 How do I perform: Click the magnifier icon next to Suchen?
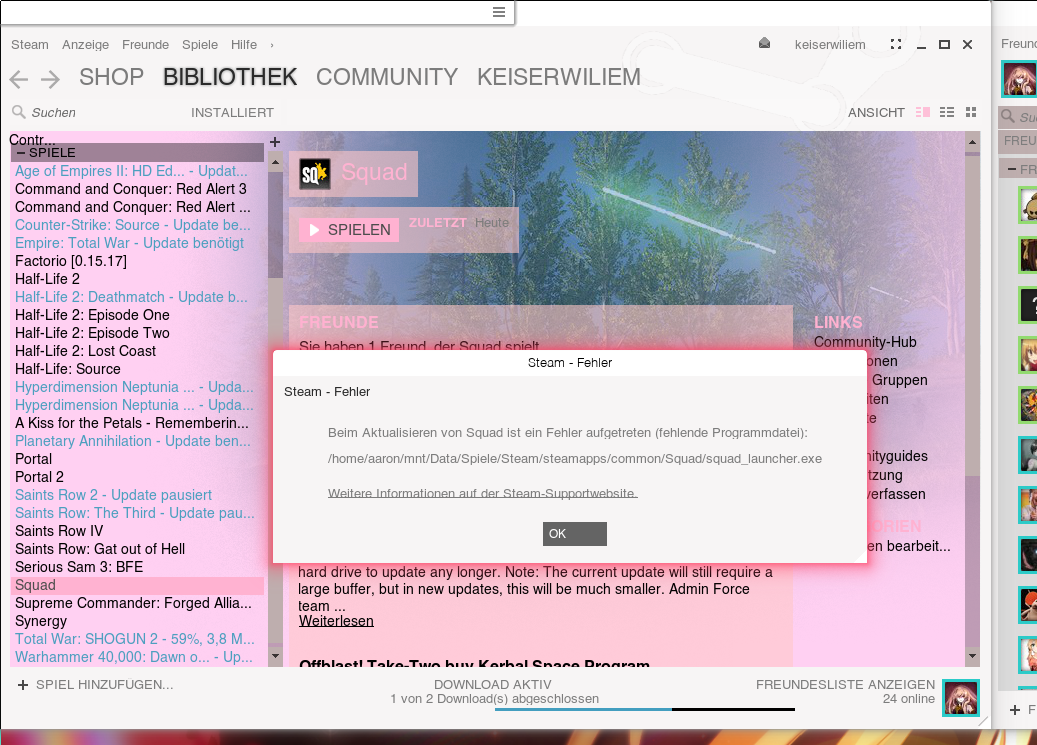coord(19,112)
